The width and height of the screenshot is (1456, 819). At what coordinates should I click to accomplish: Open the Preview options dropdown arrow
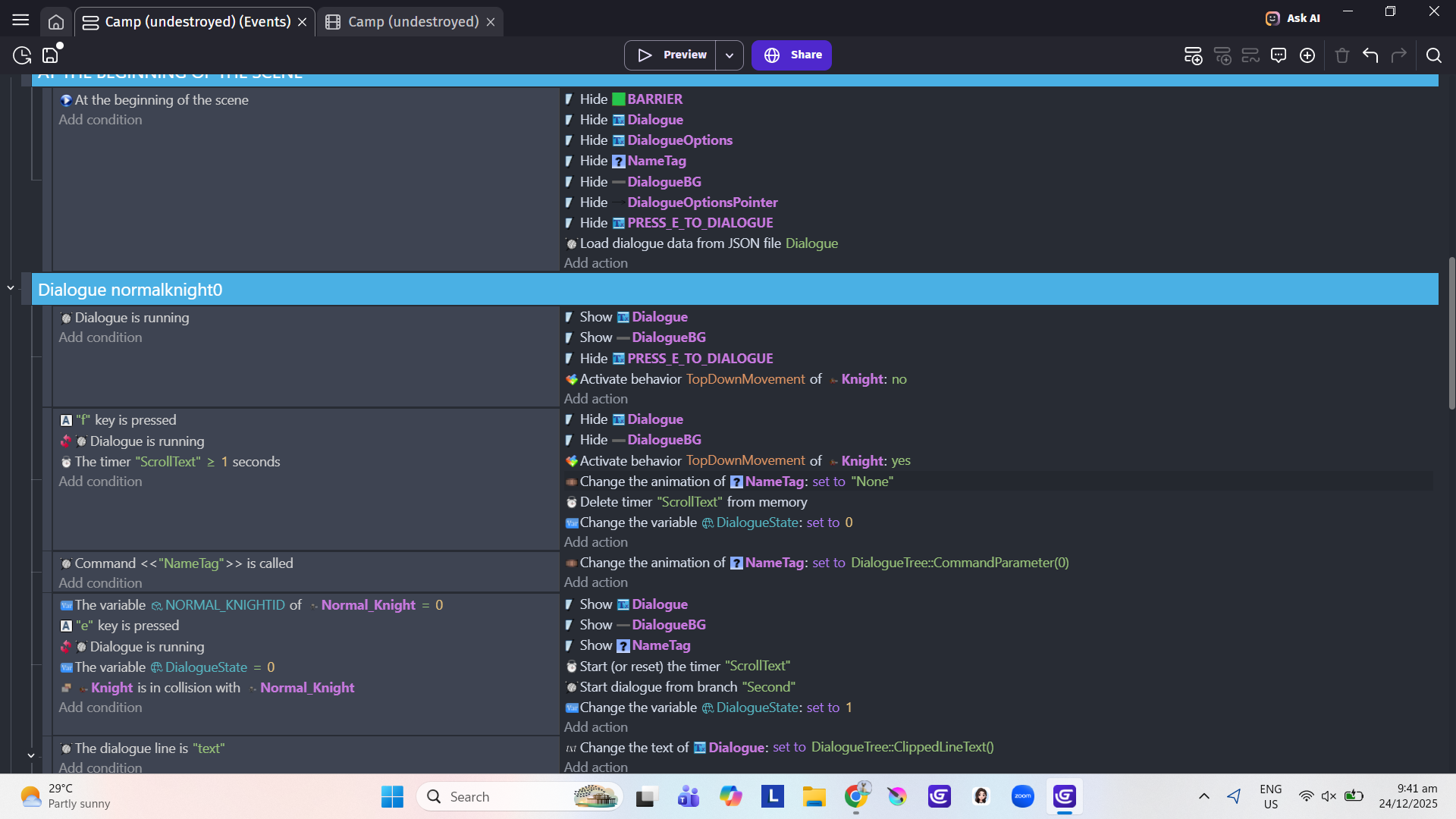click(729, 55)
